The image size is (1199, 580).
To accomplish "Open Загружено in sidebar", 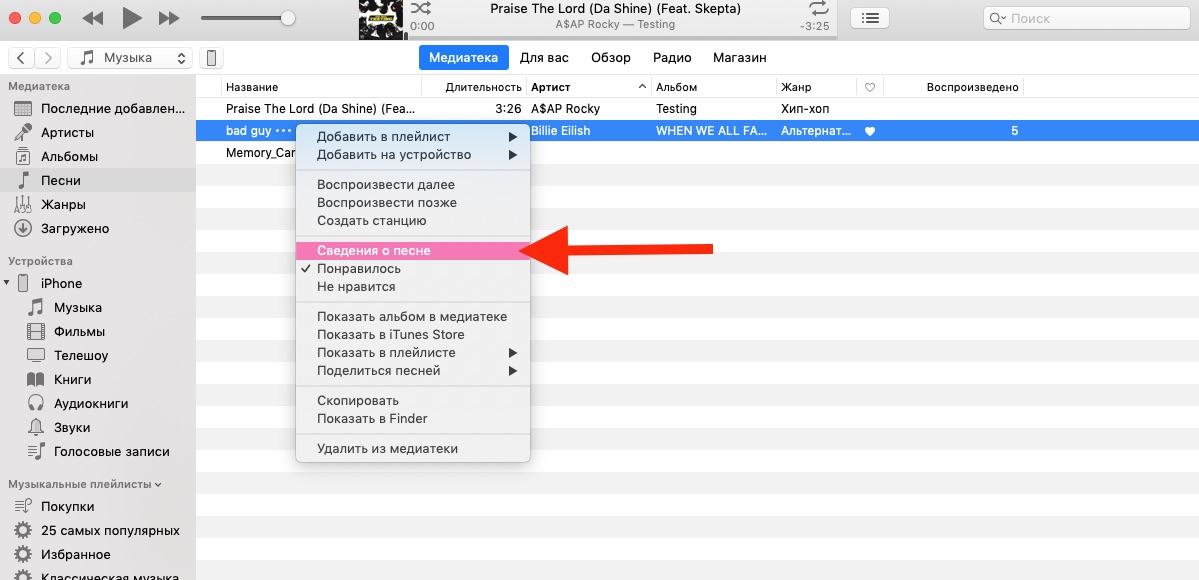I will tap(98, 228).
